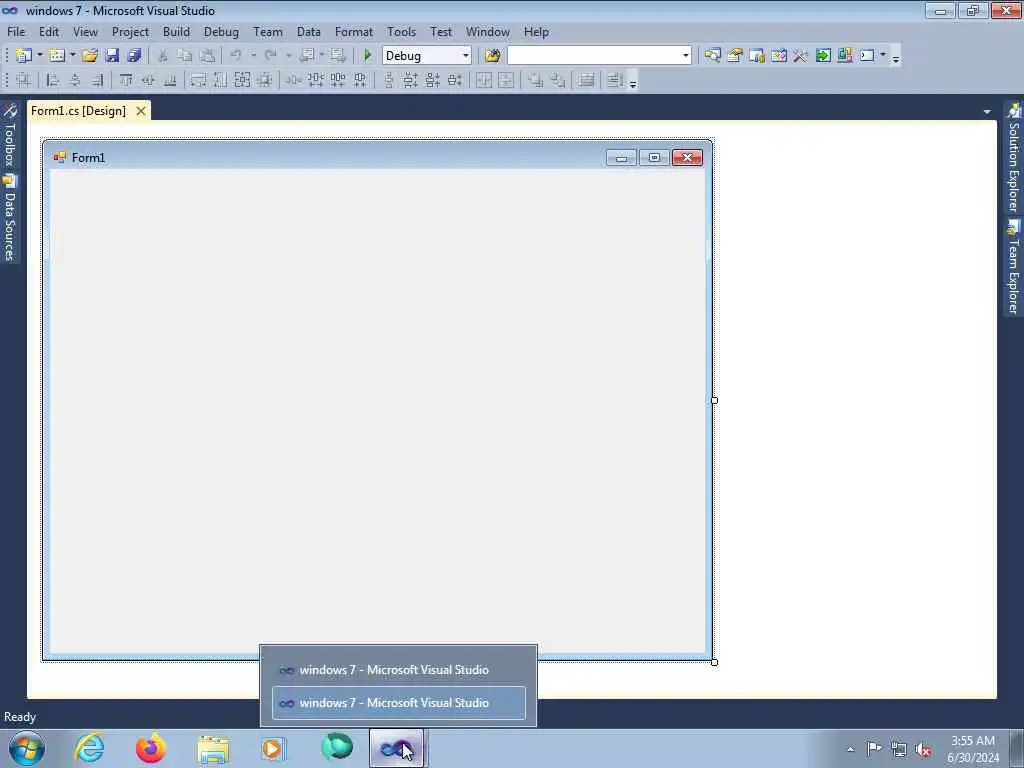The height and width of the screenshot is (768, 1024).
Task: Open the Command Window toolbar icon
Action: coord(867,56)
